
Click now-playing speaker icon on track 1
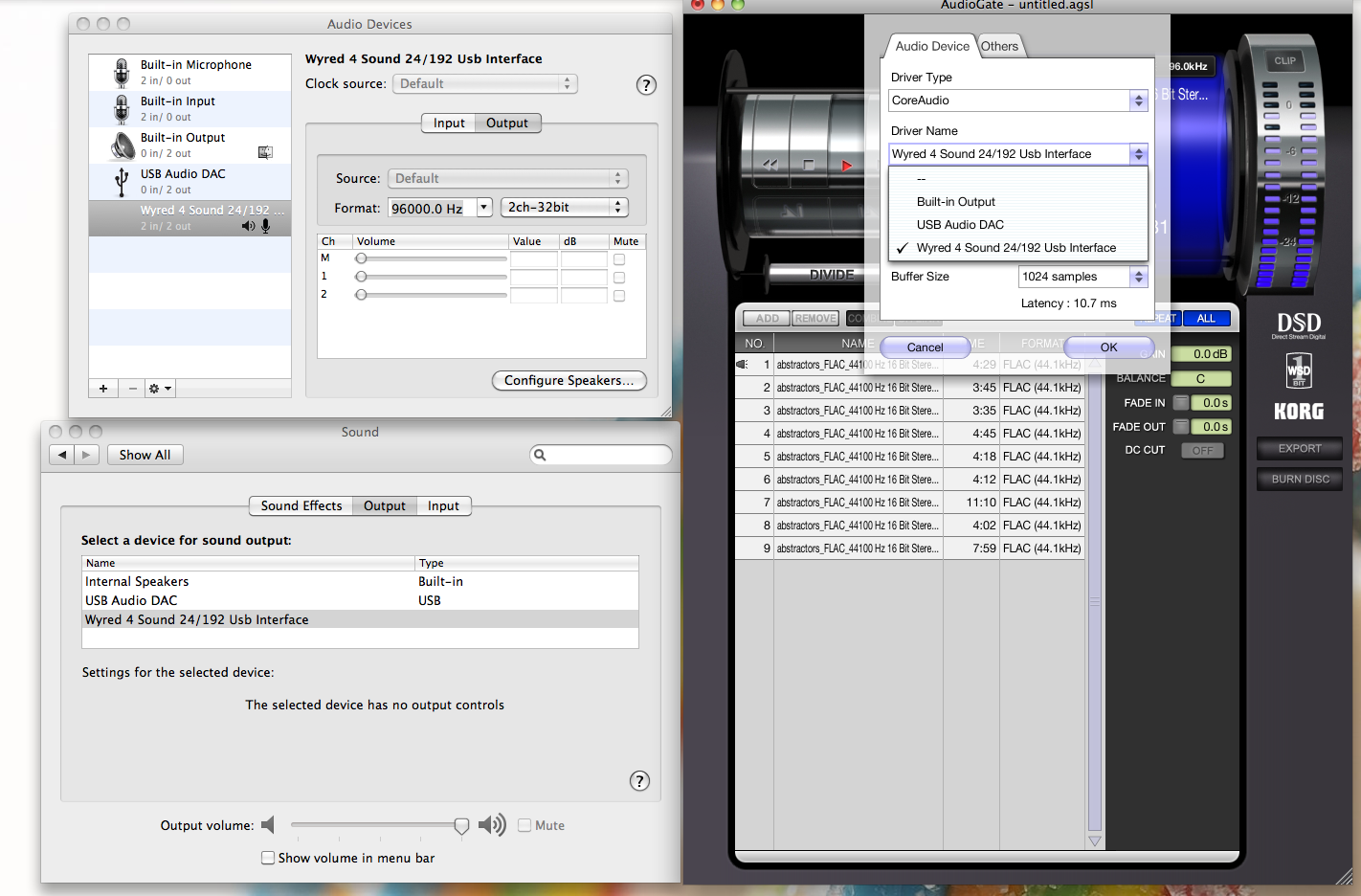[742, 365]
